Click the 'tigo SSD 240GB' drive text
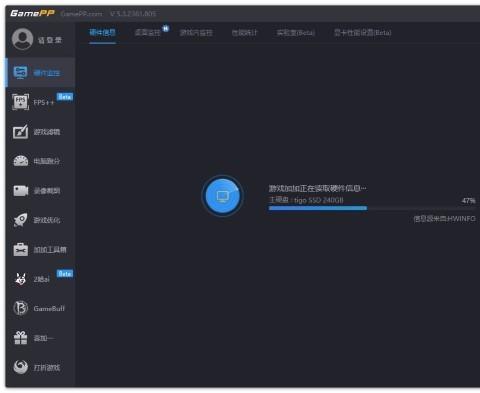Image resolution: width=480 pixels, height=393 pixels. (319, 200)
